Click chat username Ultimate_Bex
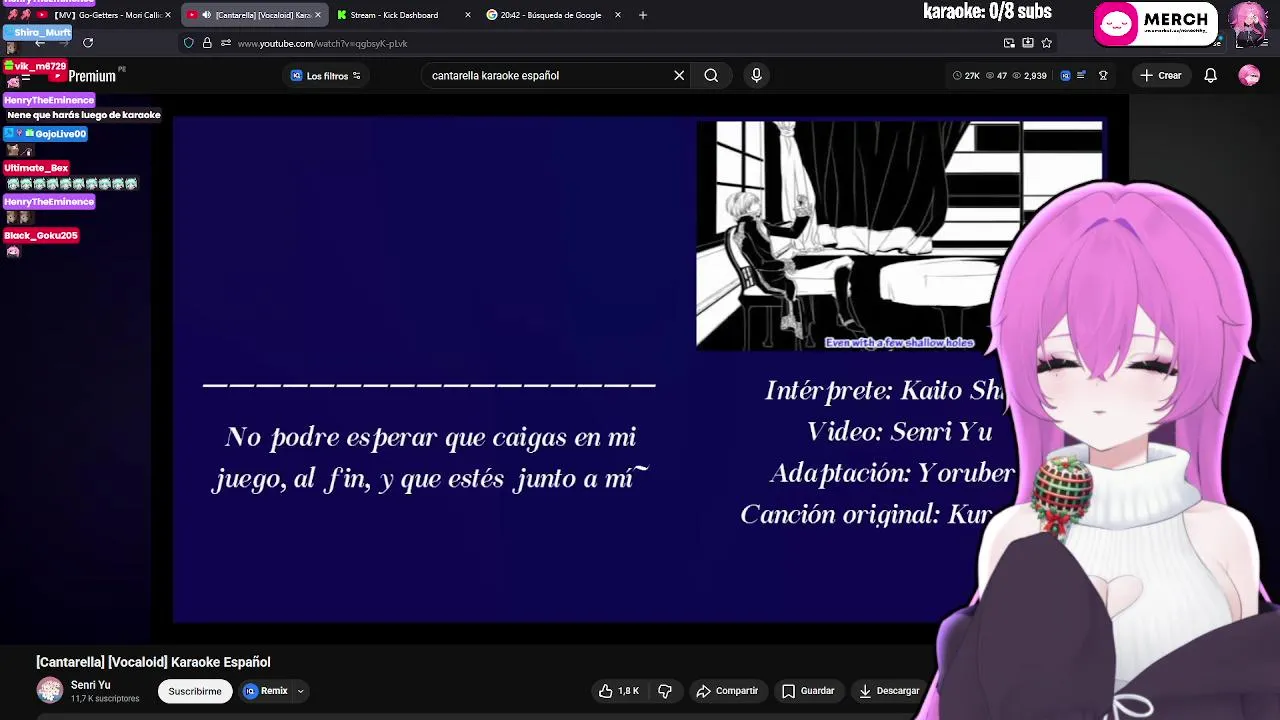Image resolution: width=1280 pixels, height=720 pixels. [x=36, y=168]
